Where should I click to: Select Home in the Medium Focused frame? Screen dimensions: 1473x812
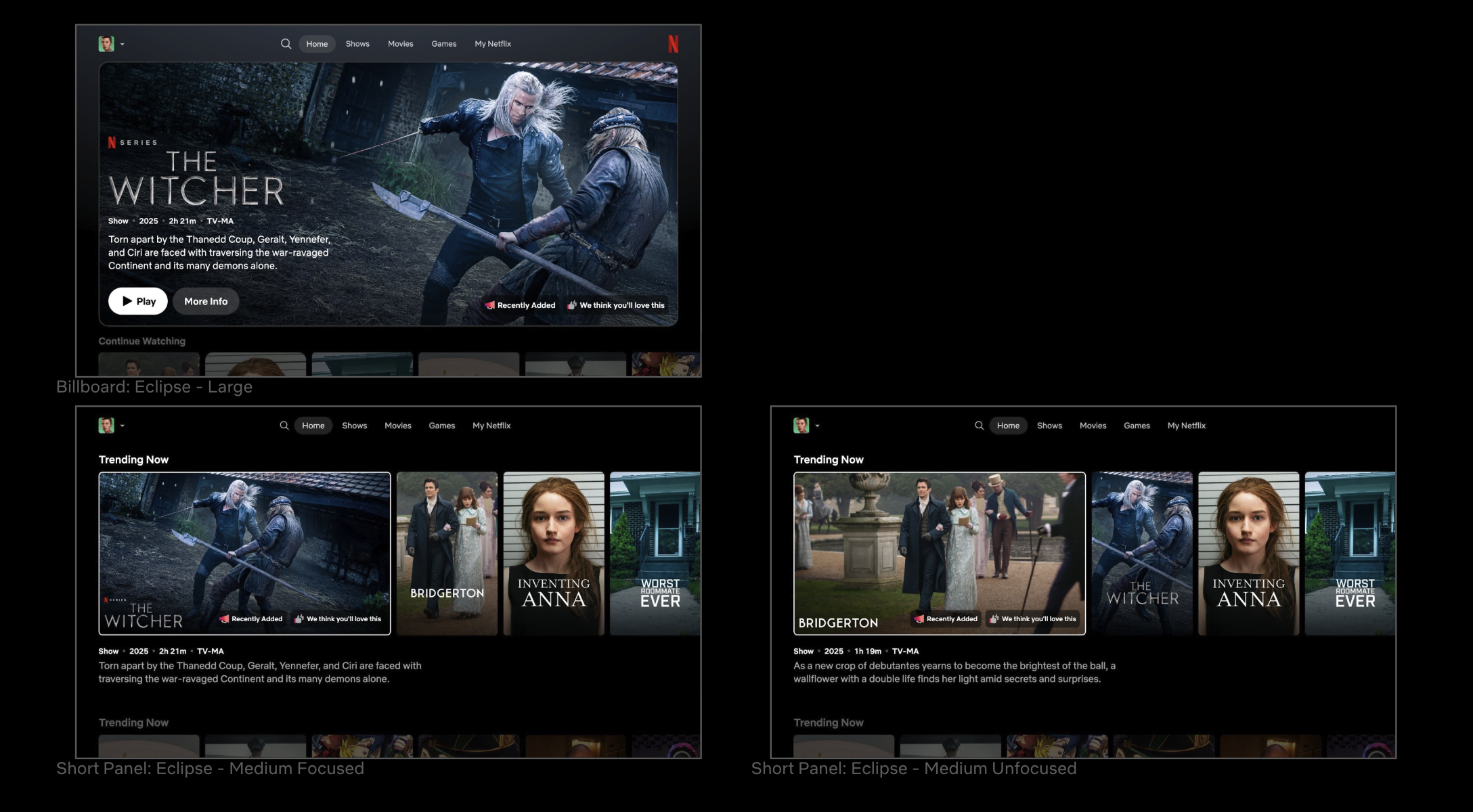click(x=313, y=426)
